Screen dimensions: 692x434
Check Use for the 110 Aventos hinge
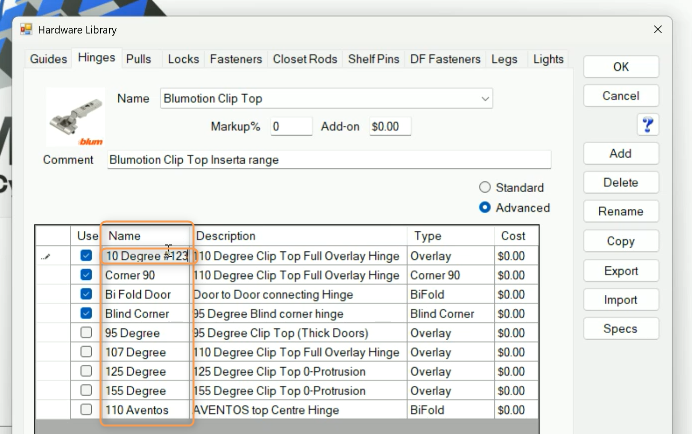click(86, 410)
